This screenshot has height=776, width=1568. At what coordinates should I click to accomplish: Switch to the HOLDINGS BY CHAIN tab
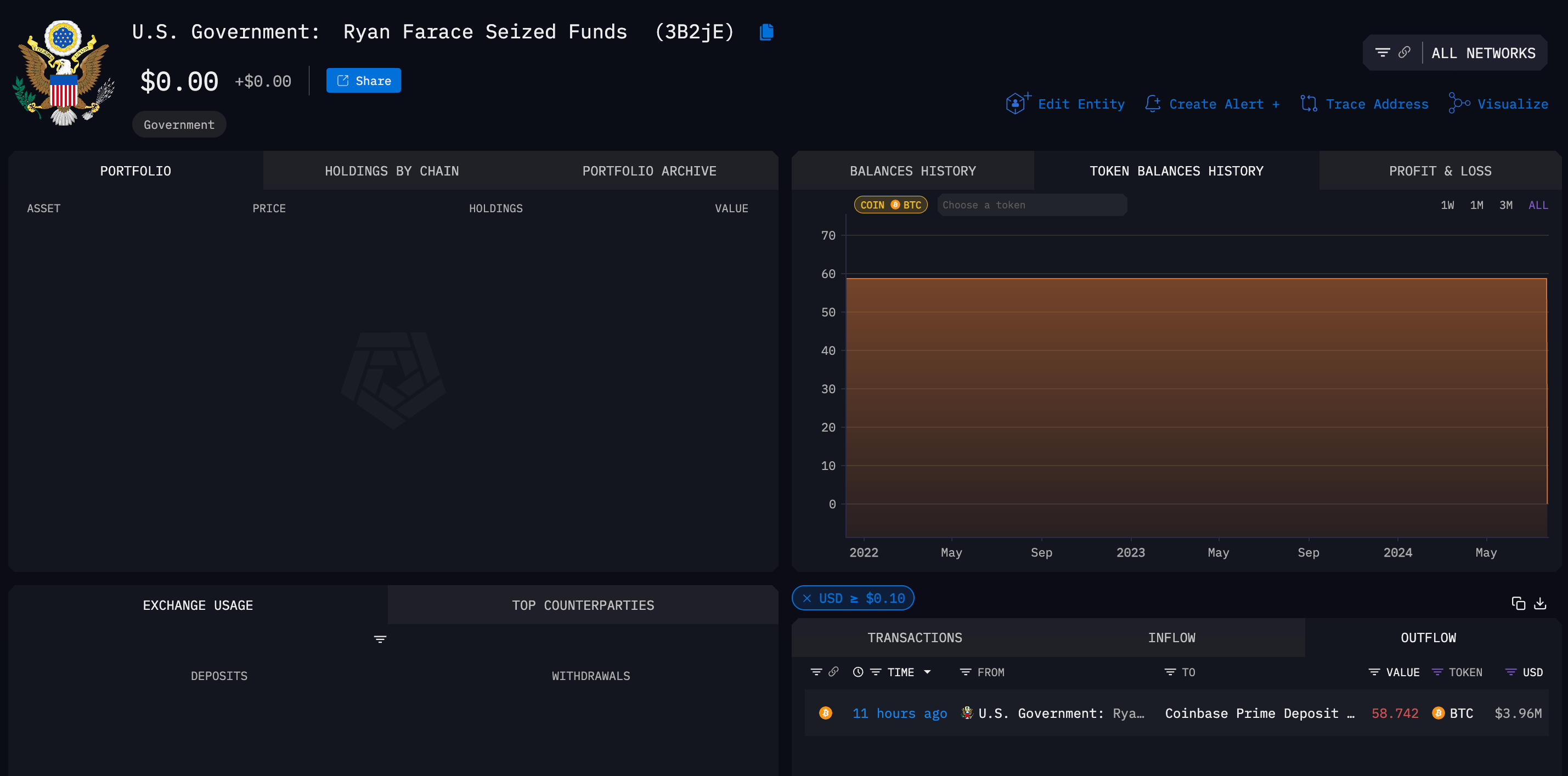pos(391,171)
